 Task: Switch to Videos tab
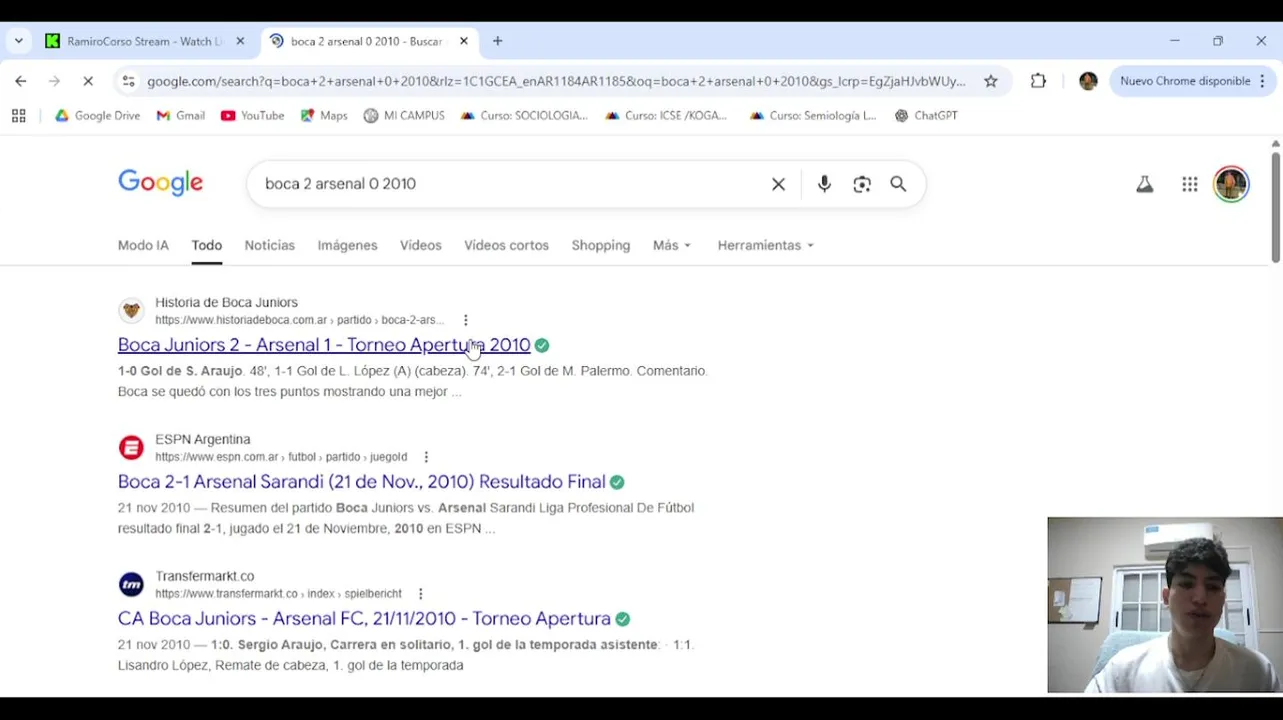tap(421, 245)
